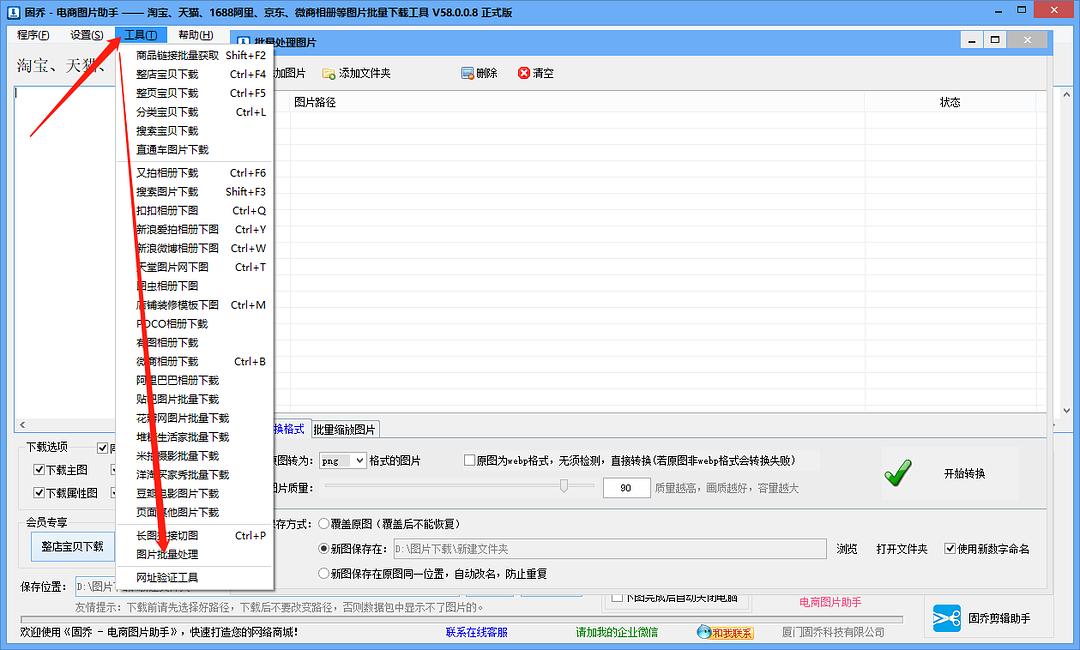
Task: Click the 开始转换 button
Action: tap(964, 474)
